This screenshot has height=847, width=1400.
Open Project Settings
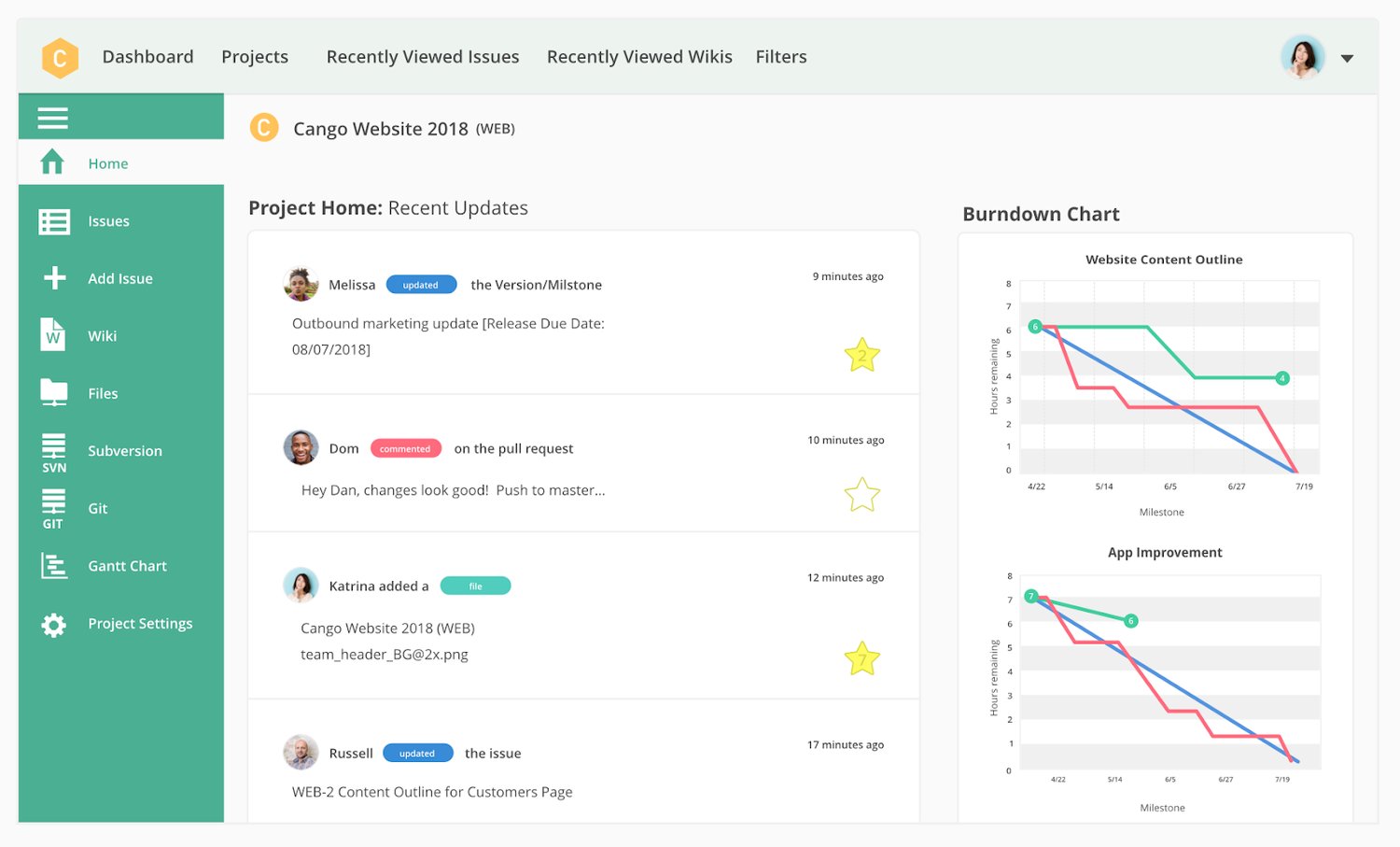coord(139,624)
